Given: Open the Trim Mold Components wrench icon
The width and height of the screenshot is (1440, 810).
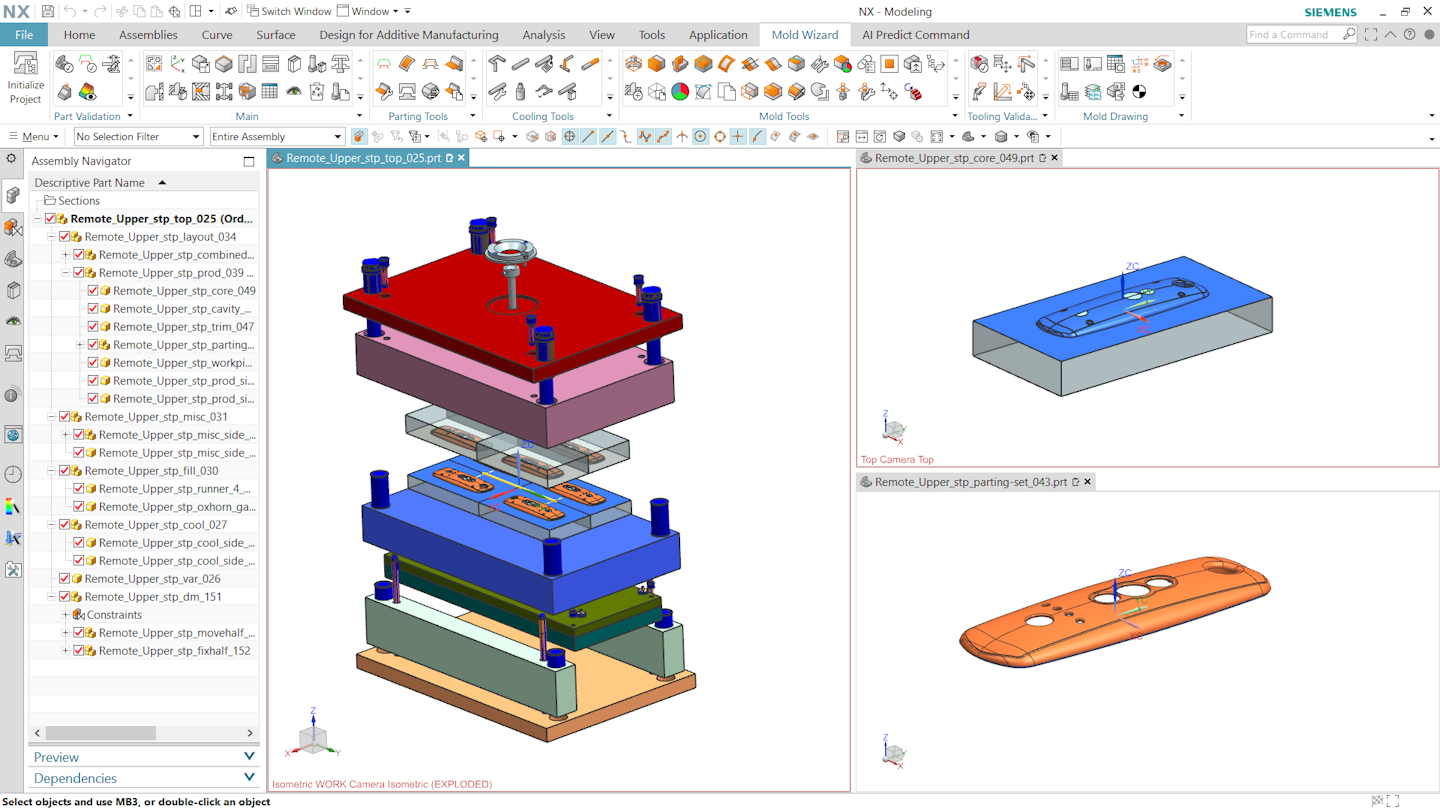Looking at the screenshot, I should [x=820, y=63].
